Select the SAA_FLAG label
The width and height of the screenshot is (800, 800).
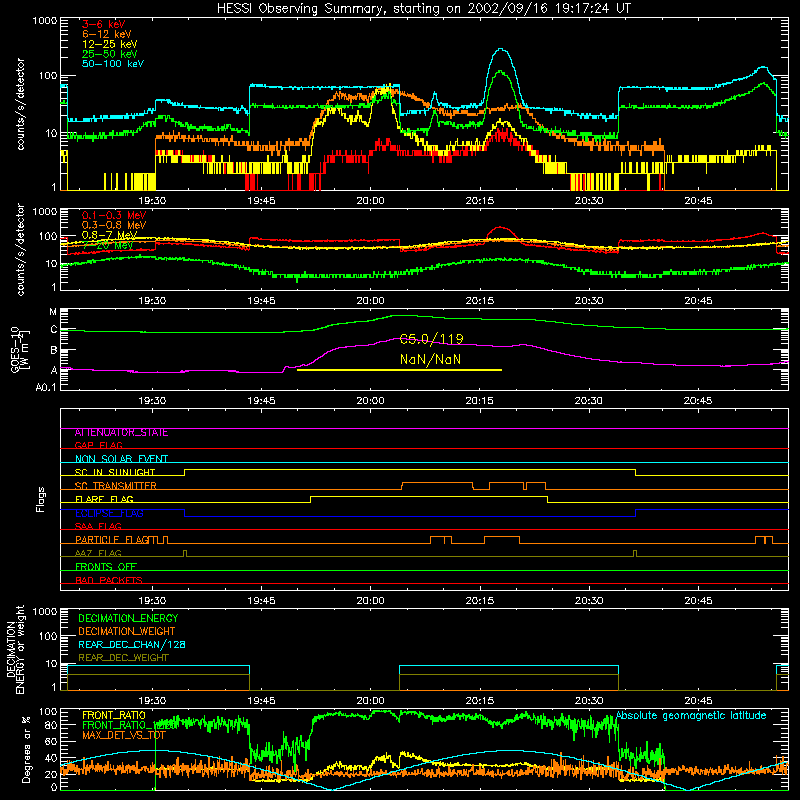[x=98, y=526]
